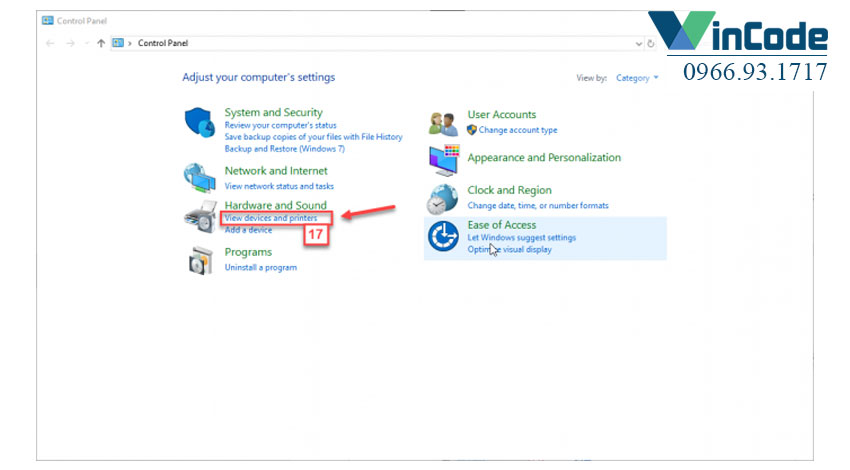The image size is (850, 470).
Task: Click the Appearance and Personalization monitor icon
Action: 443,159
